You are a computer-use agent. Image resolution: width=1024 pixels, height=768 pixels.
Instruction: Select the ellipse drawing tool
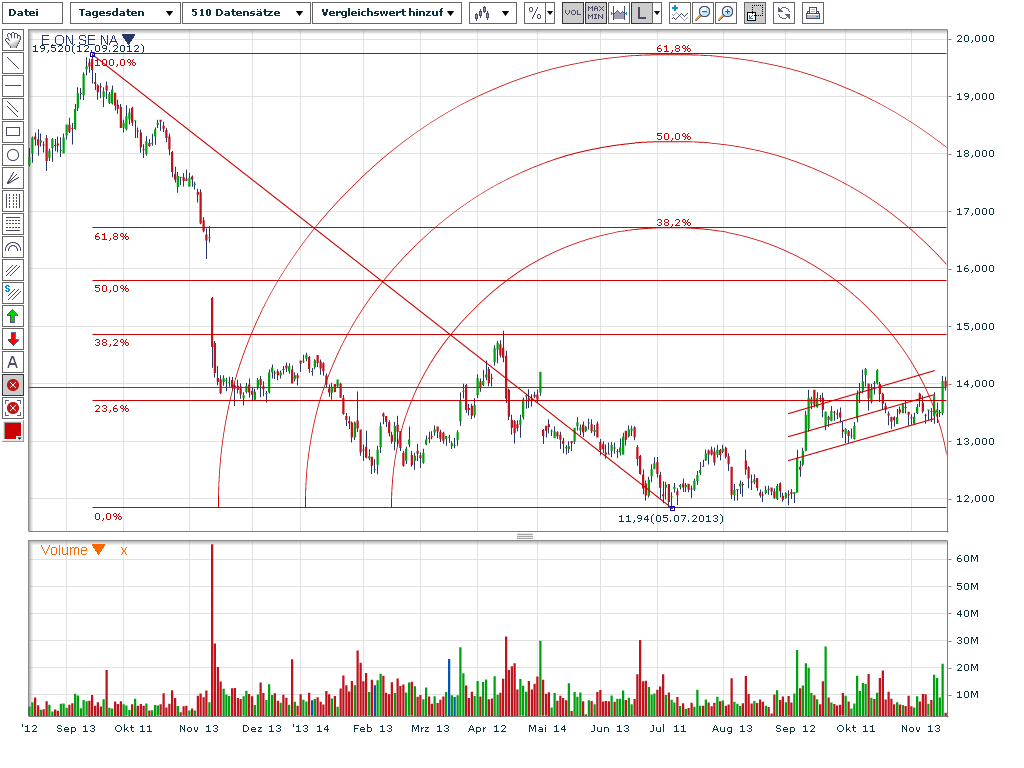13,155
